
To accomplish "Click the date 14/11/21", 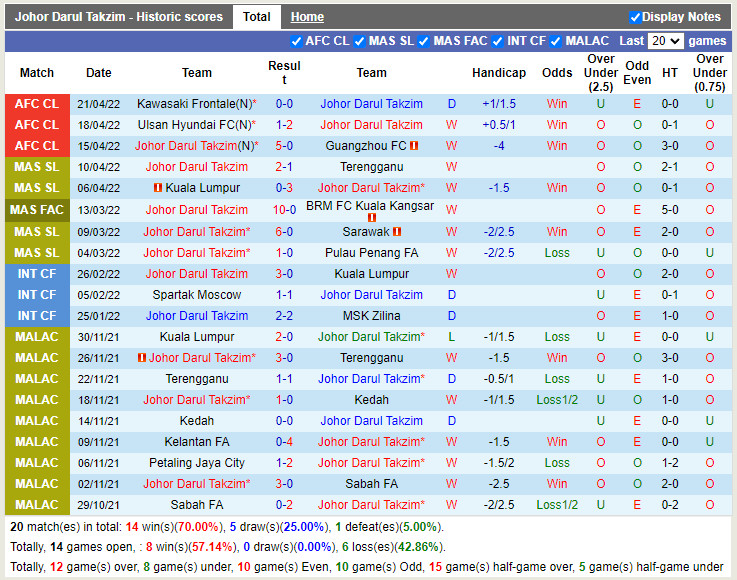I will (x=99, y=421).
